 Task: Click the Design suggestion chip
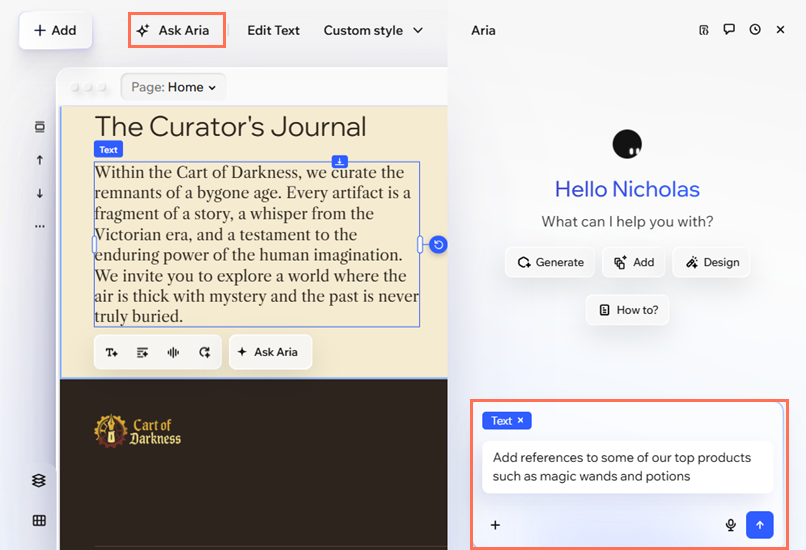tap(711, 262)
